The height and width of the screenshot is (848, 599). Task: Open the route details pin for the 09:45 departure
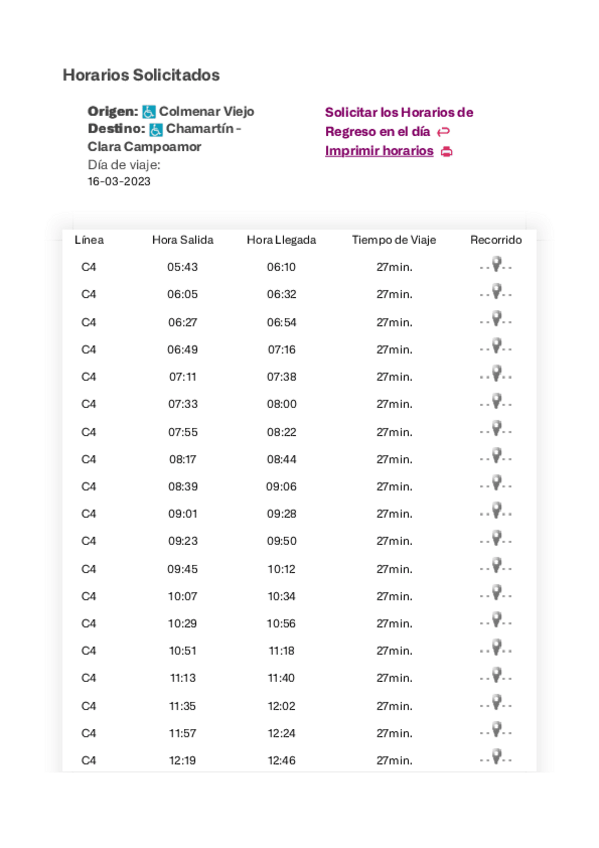497,565
